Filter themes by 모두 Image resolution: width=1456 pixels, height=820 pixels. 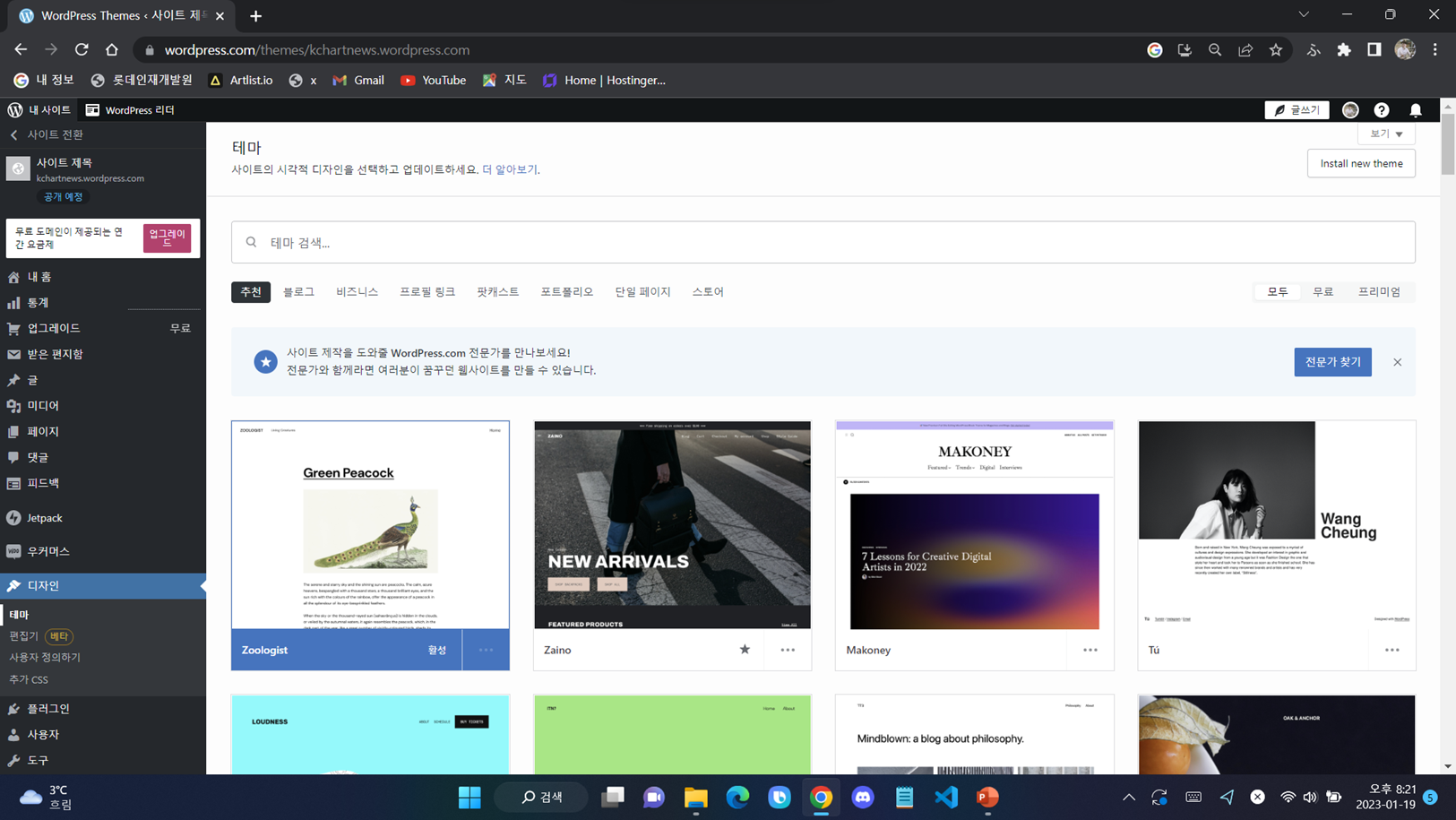[1278, 292]
